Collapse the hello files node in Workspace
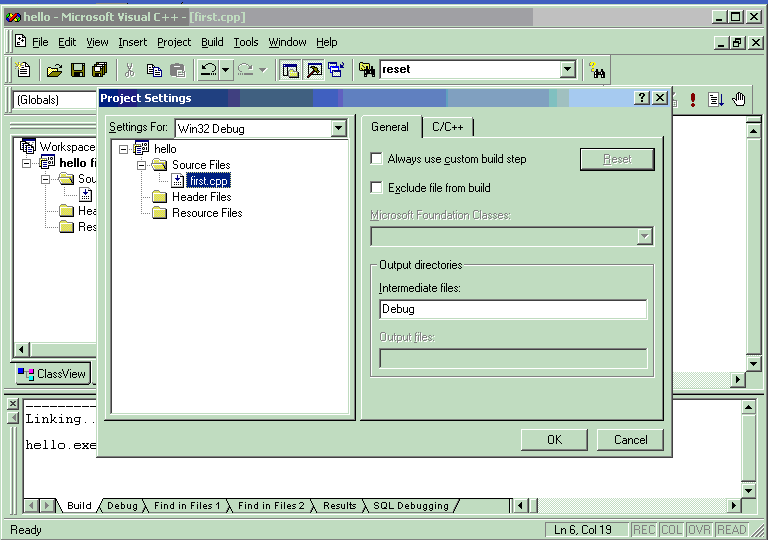The height and width of the screenshot is (540, 768). [x=26, y=163]
